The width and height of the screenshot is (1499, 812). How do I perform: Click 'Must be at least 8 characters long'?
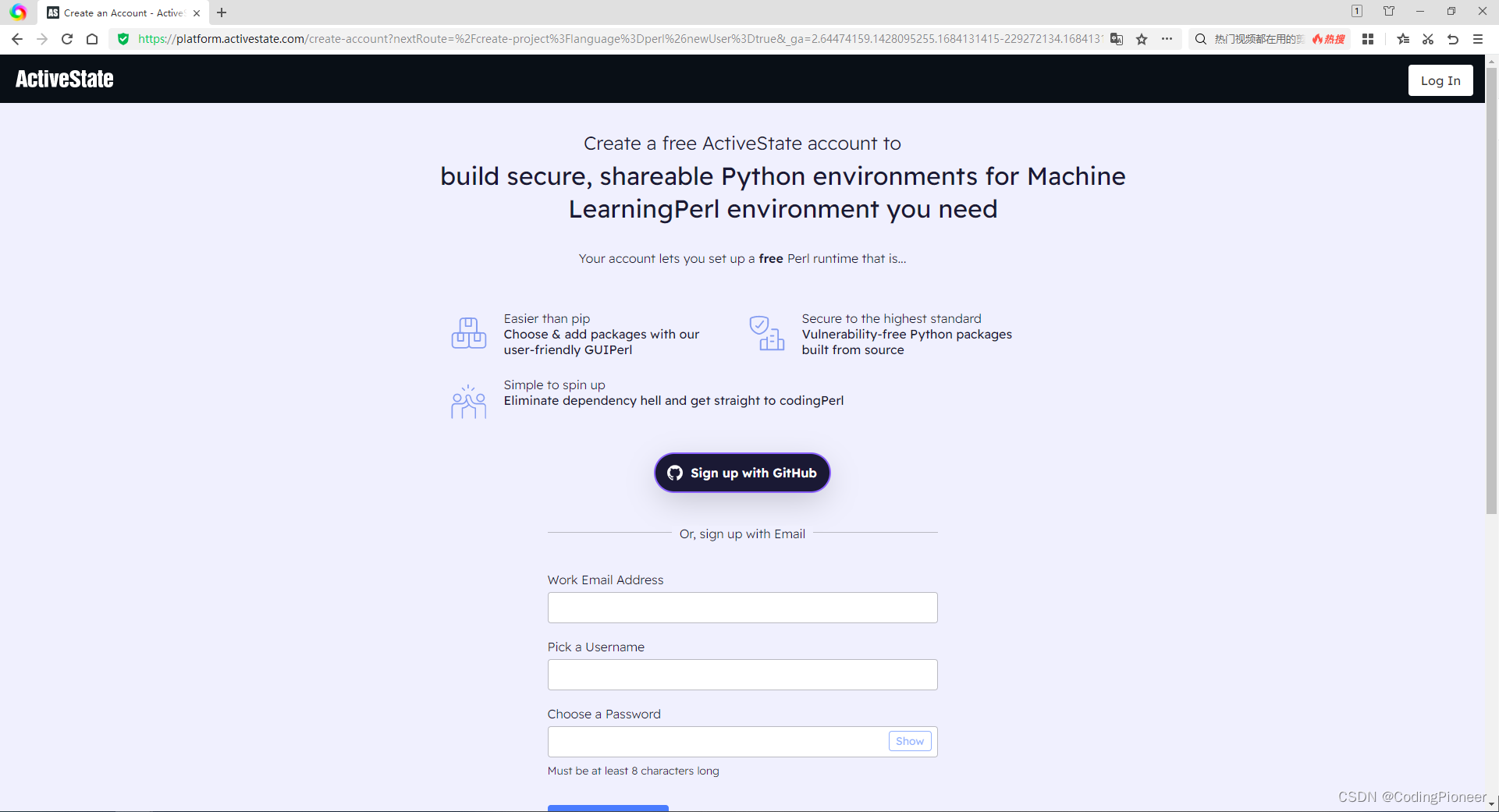tap(634, 771)
